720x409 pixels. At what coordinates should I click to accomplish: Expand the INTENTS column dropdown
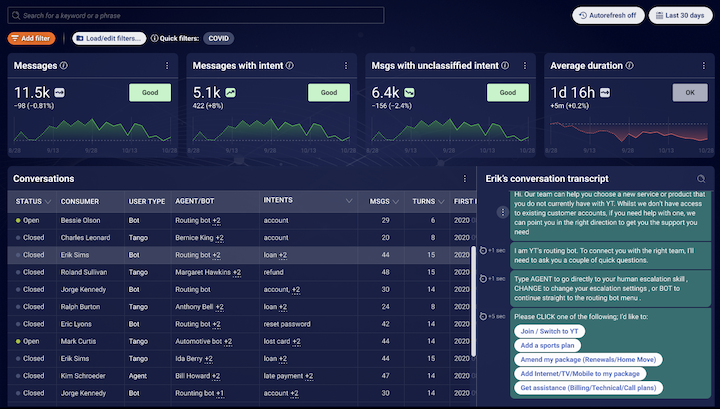coord(349,201)
